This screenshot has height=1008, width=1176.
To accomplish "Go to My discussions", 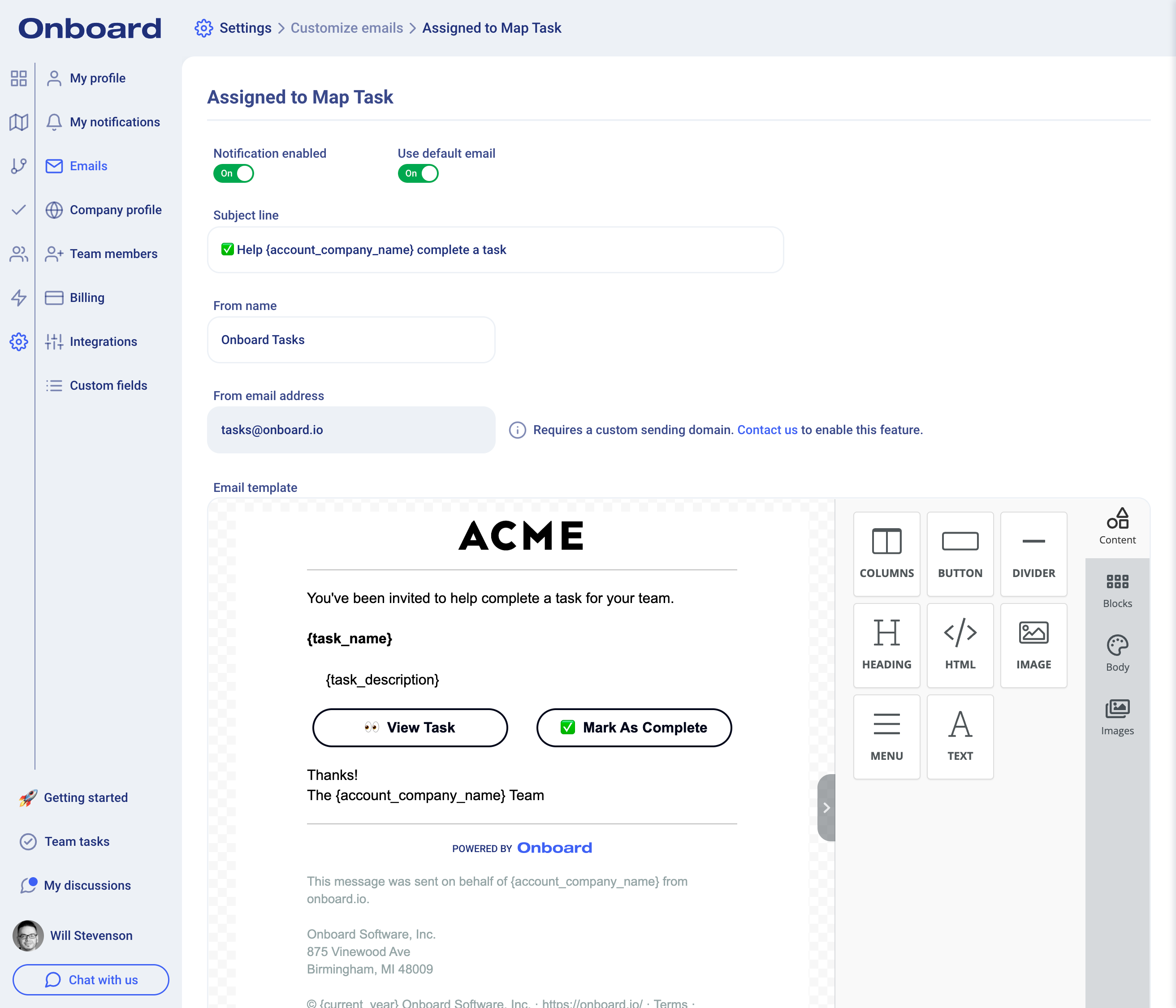I will tap(75, 886).
